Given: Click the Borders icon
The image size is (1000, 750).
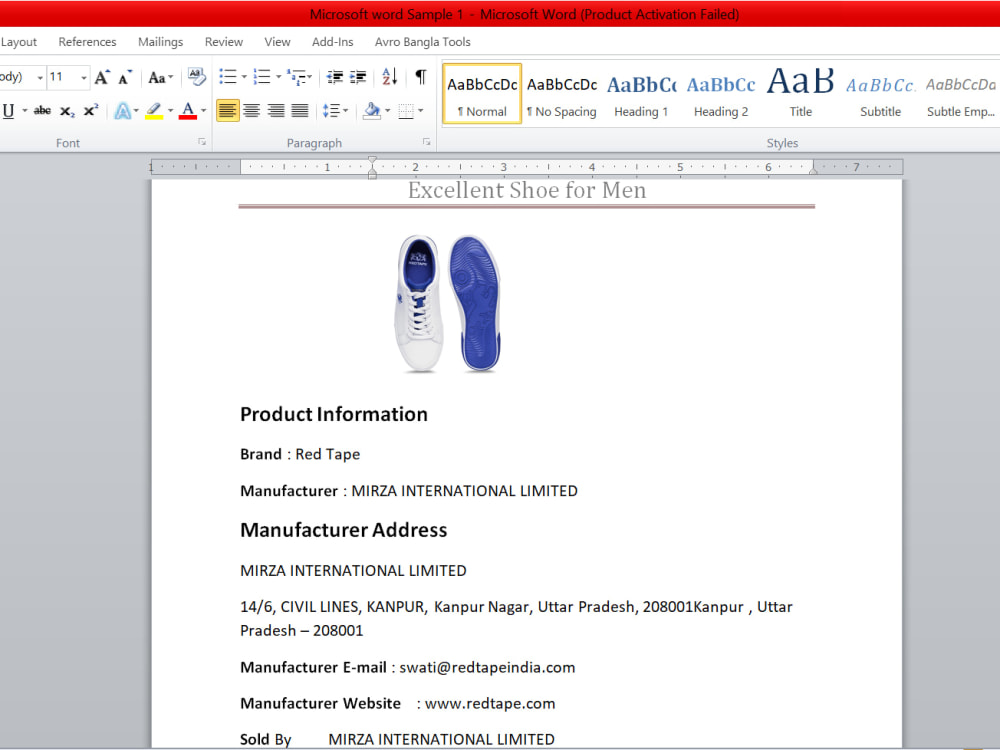Looking at the screenshot, I should tap(406, 111).
